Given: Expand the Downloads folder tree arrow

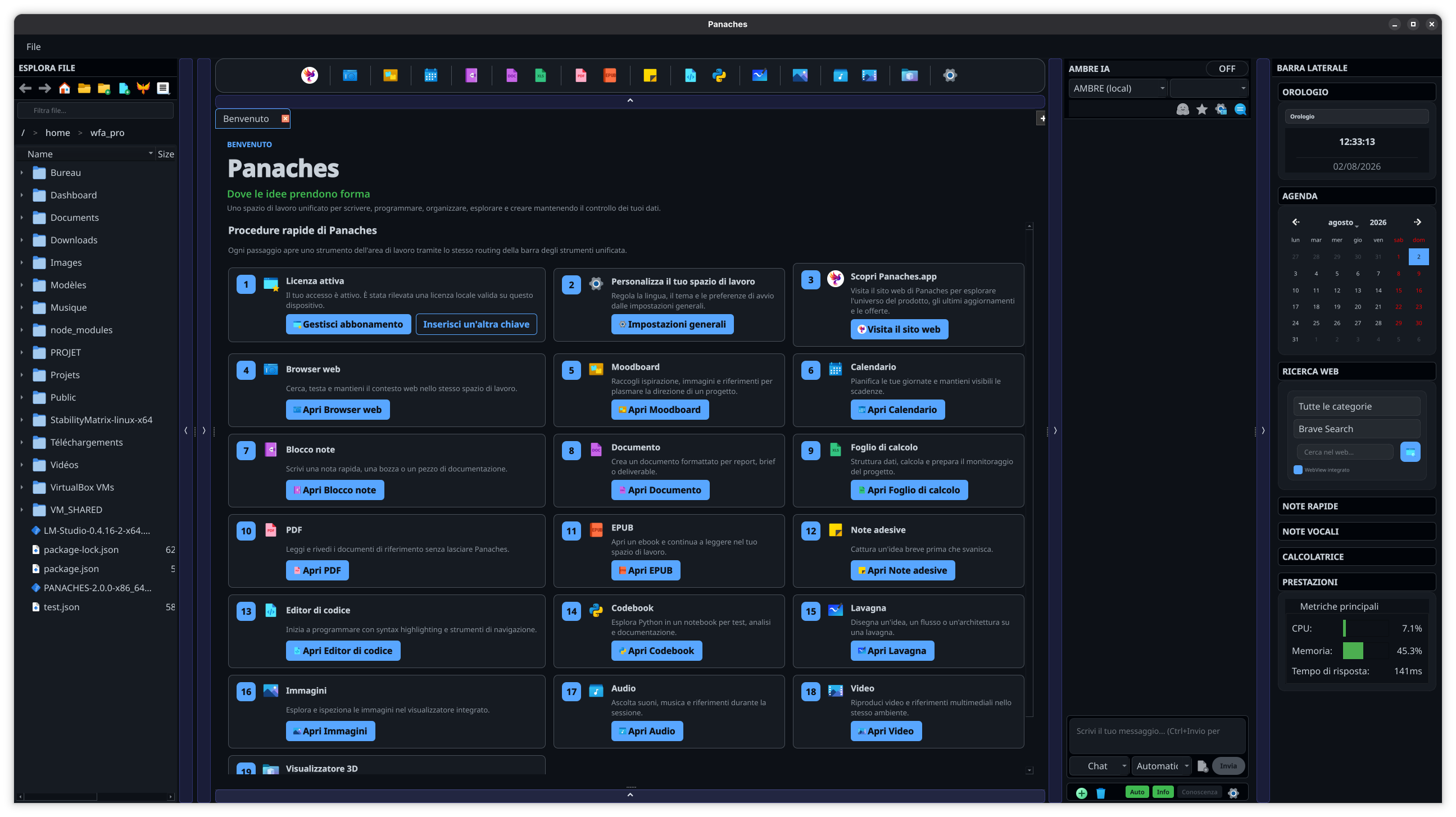Looking at the screenshot, I should tap(21, 240).
